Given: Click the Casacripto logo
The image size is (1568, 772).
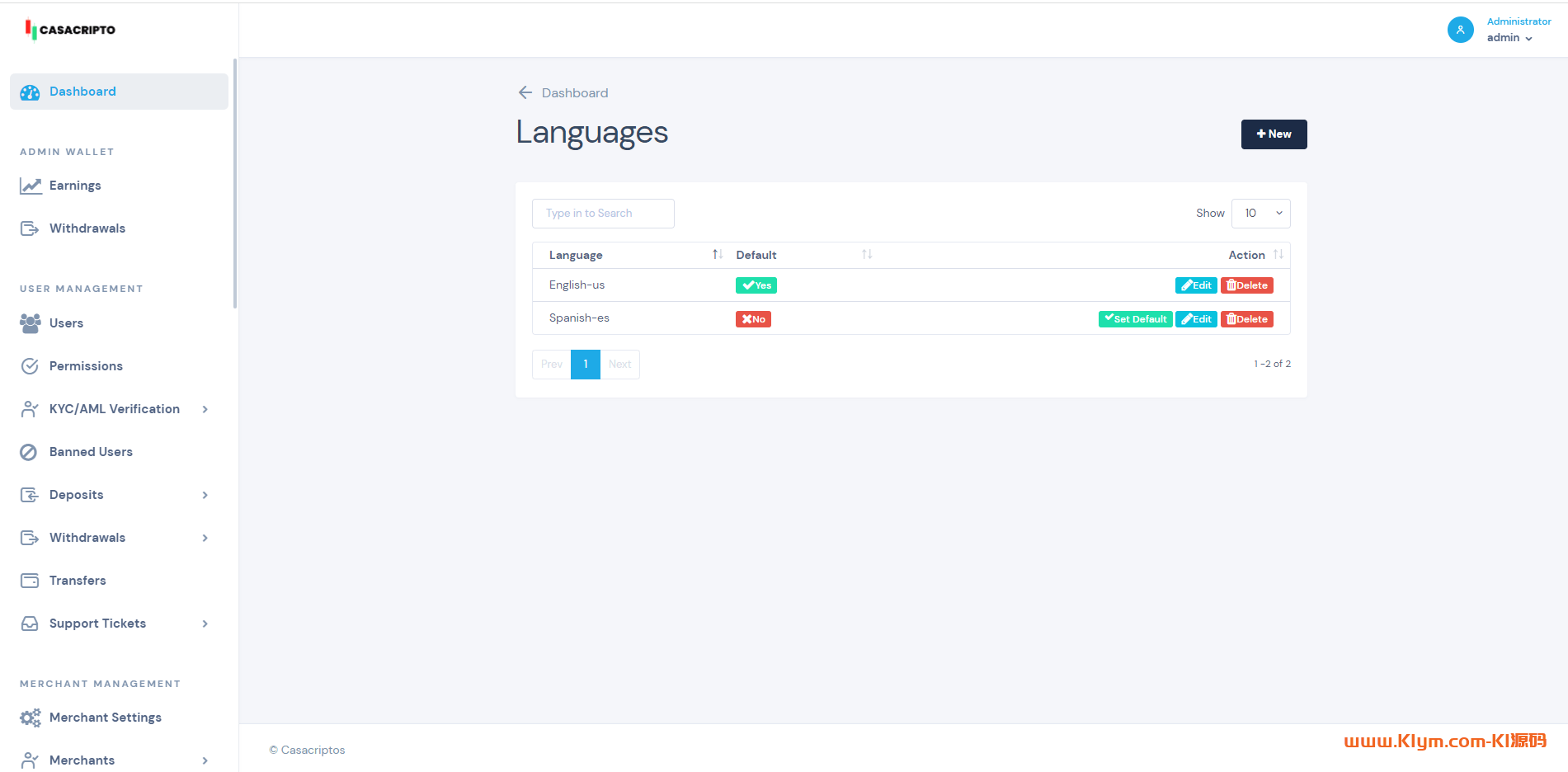Looking at the screenshot, I should click(x=70, y=30).
